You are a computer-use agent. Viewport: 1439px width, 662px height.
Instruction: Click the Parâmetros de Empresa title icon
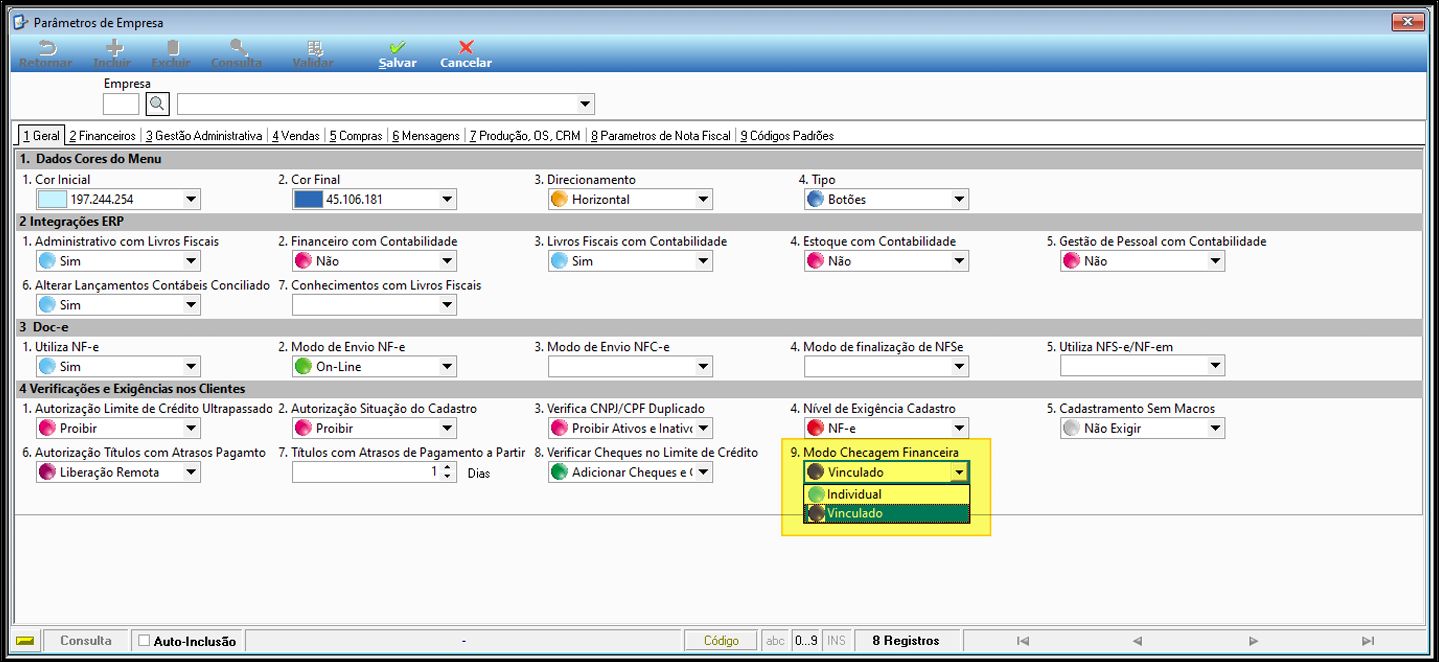click(21, 22)
